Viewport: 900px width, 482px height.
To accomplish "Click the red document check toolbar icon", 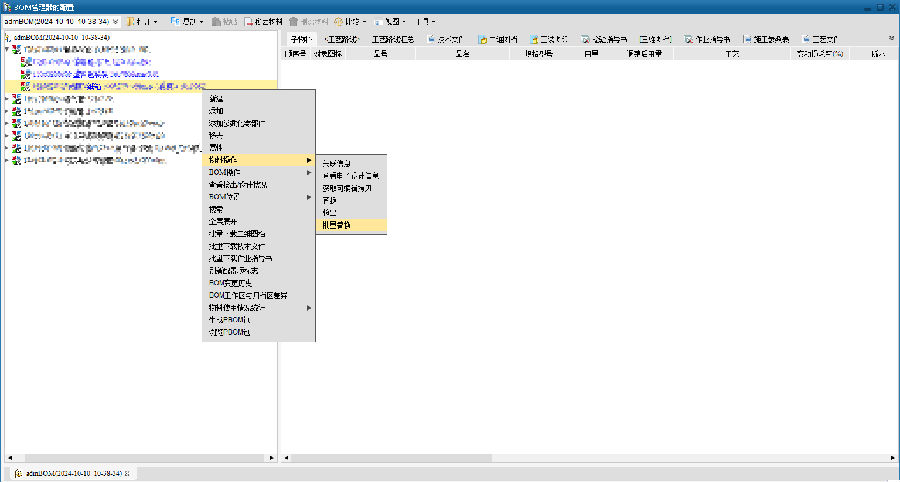I will [x=250, y=21].
